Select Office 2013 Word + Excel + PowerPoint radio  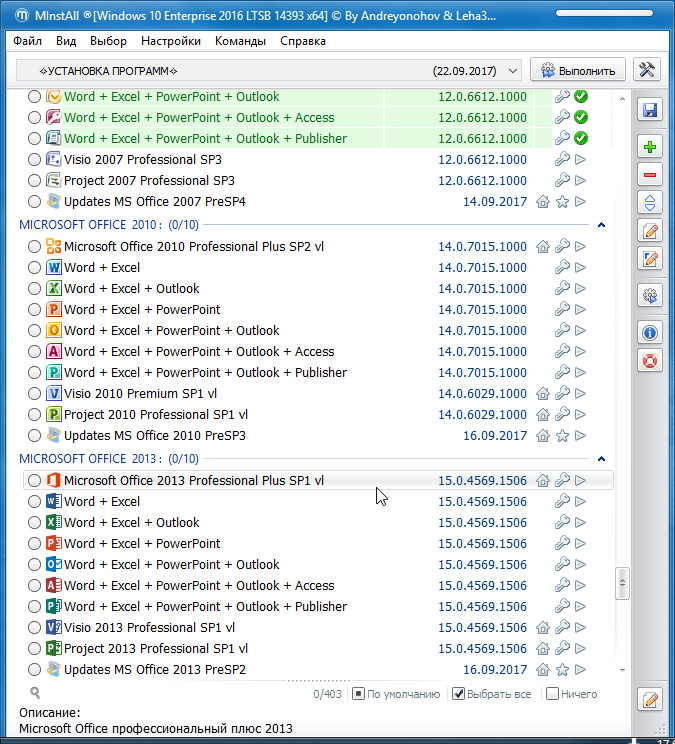[34, 544]
